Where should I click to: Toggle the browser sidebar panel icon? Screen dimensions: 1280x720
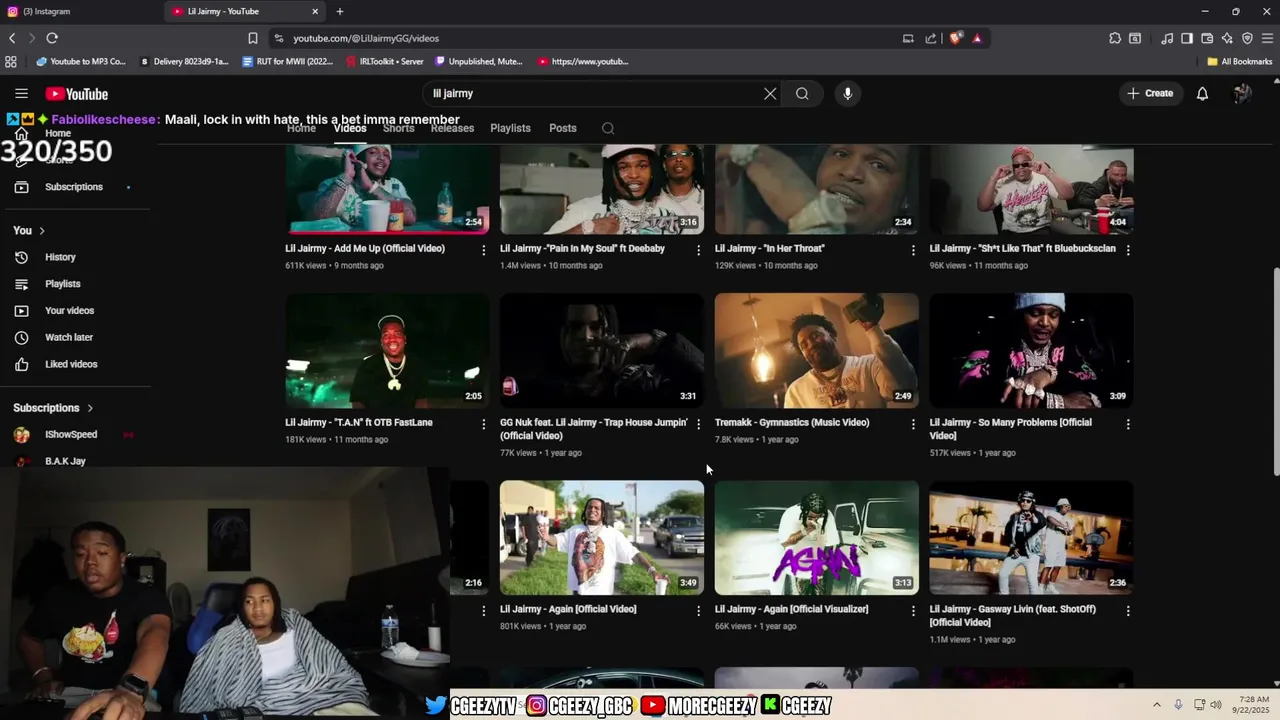(1187, 38)
